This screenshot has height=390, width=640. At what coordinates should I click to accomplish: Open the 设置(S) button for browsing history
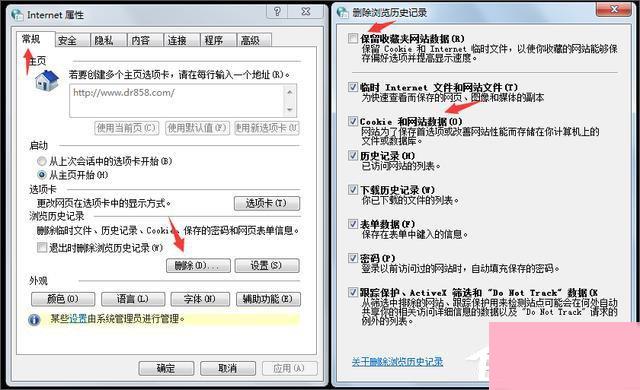tap(267, 266)
